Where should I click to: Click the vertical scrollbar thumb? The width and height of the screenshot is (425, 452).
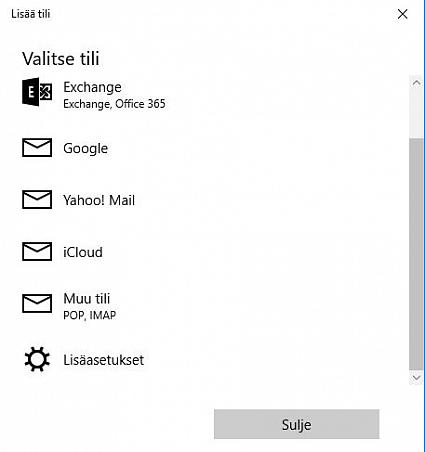point(416,254)
